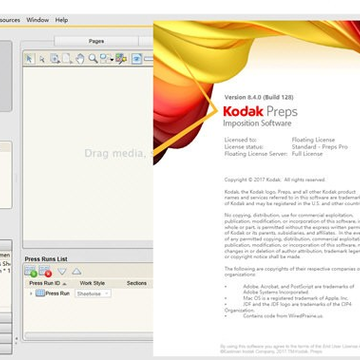Select the small direct-select arrow tool
360x360 pixels.
point(42,59)
